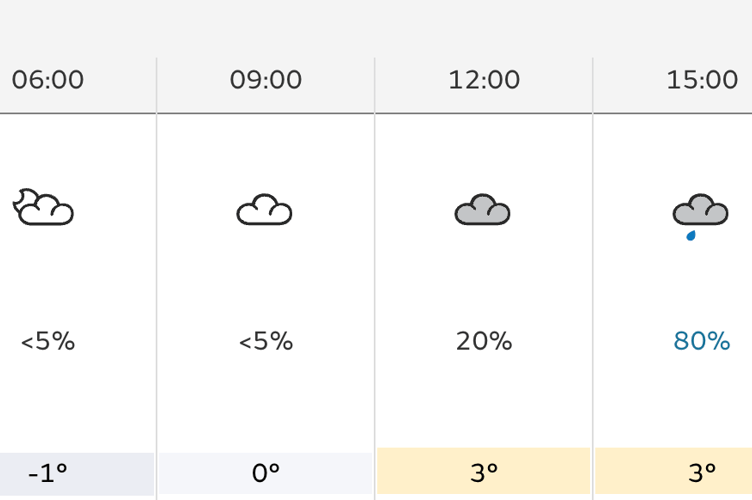
Task: Click the <5% precipitation chance at 09:00
Action: coord(266,341)
